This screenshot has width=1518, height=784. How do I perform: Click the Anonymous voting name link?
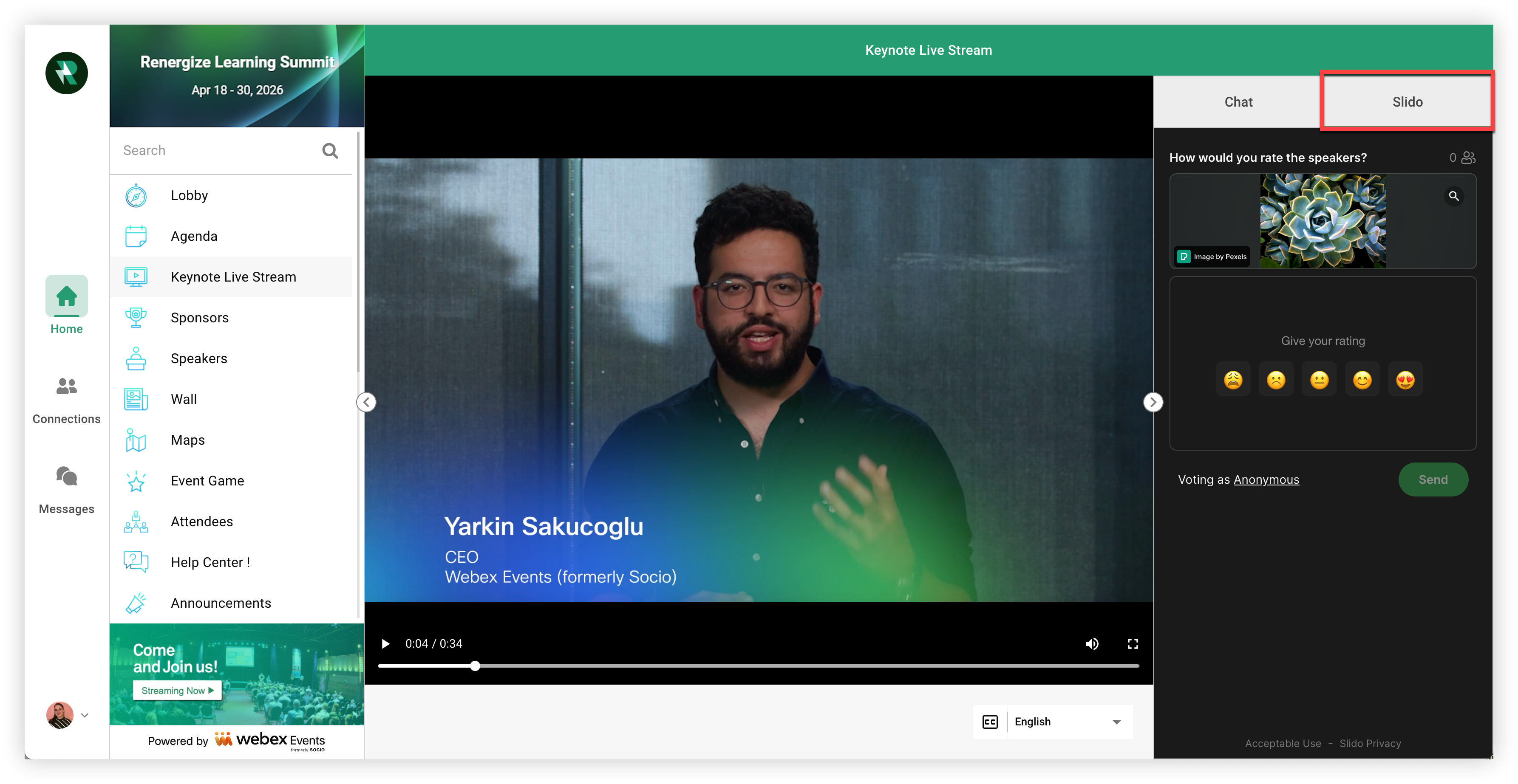point(1266,480)
